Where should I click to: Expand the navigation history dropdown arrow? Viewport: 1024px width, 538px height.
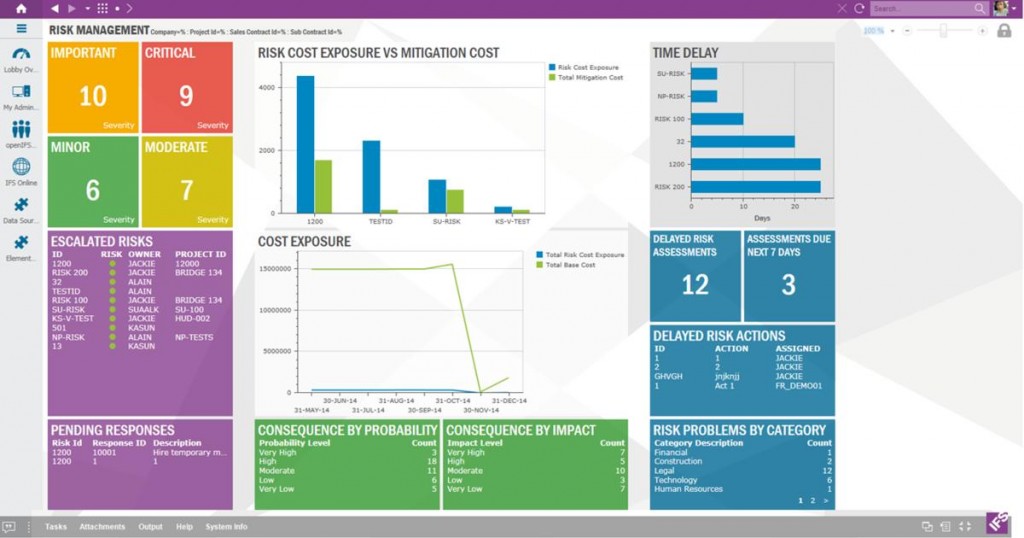click(87, 8)
